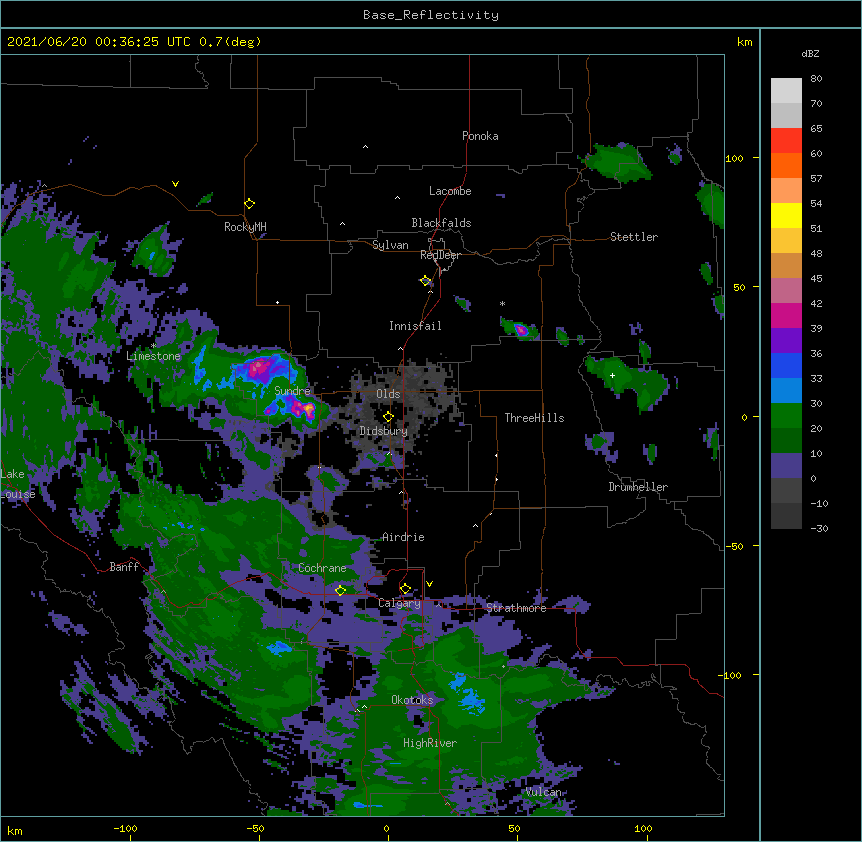Click the white cross in green echo near Drumheller
Screen dimensions: 862x842
click(612, 375)
